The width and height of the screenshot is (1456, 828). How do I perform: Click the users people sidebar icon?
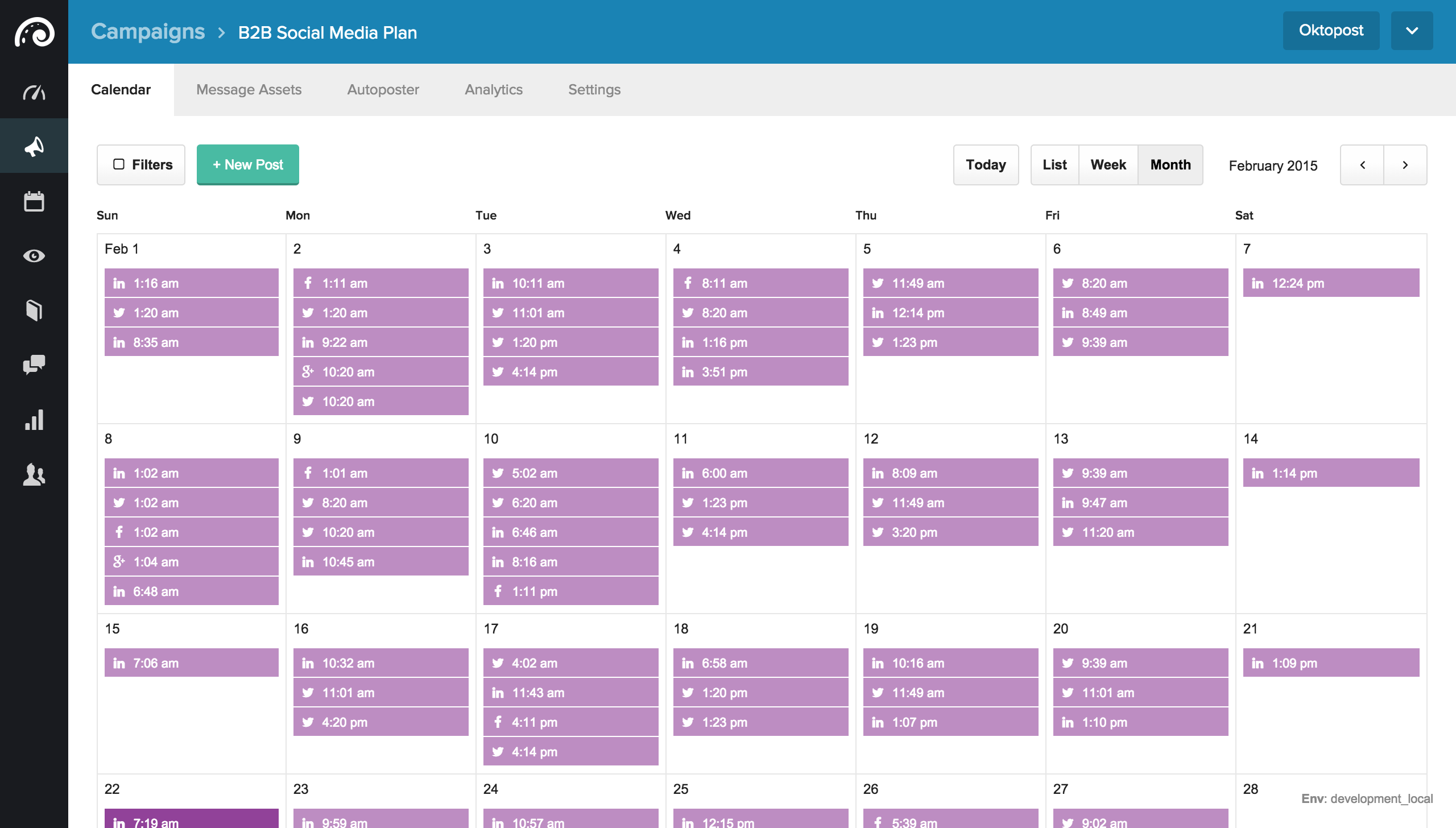(x=34, y=474)
